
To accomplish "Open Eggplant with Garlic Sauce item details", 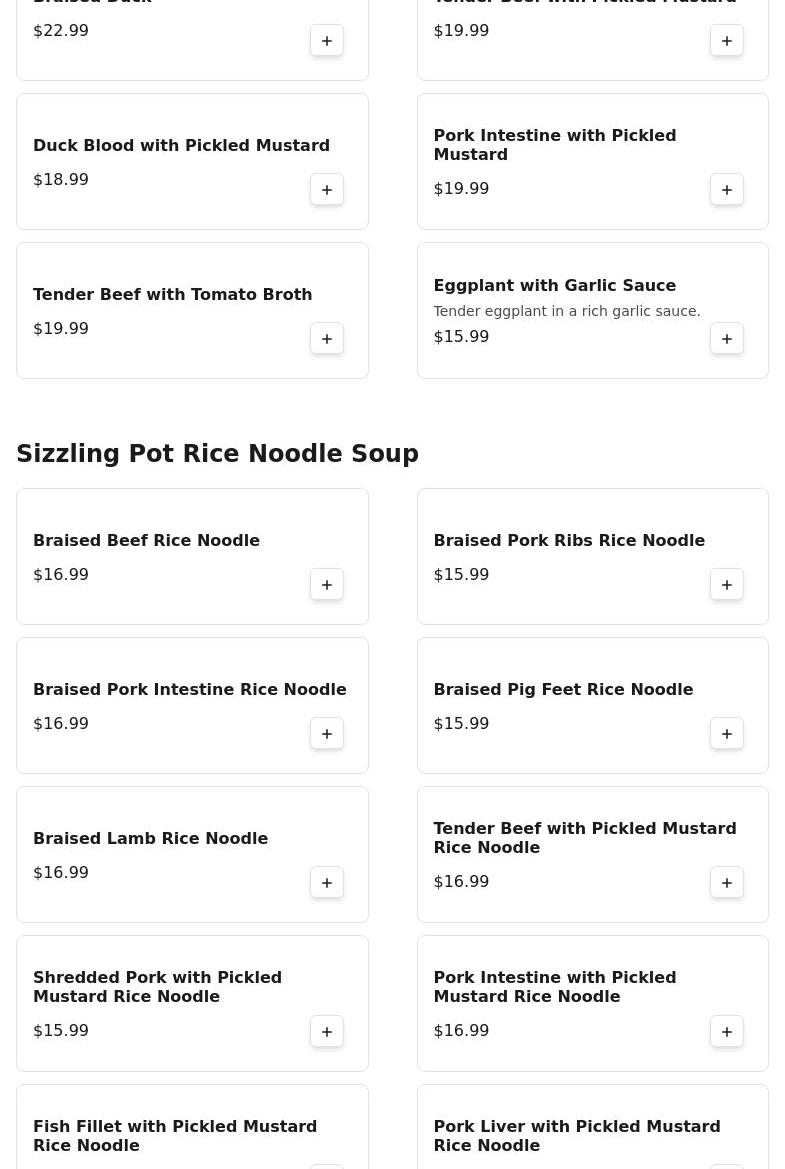I will pos(554,286).
